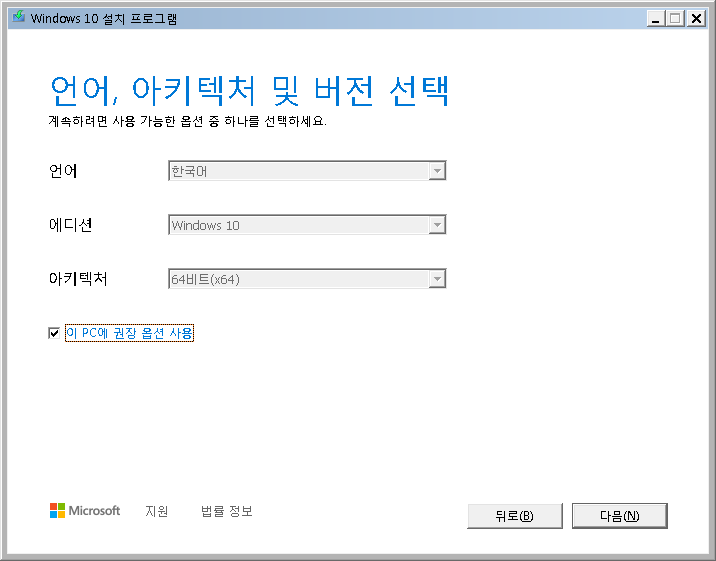Open the 지원 link

(x=157, y=511)
